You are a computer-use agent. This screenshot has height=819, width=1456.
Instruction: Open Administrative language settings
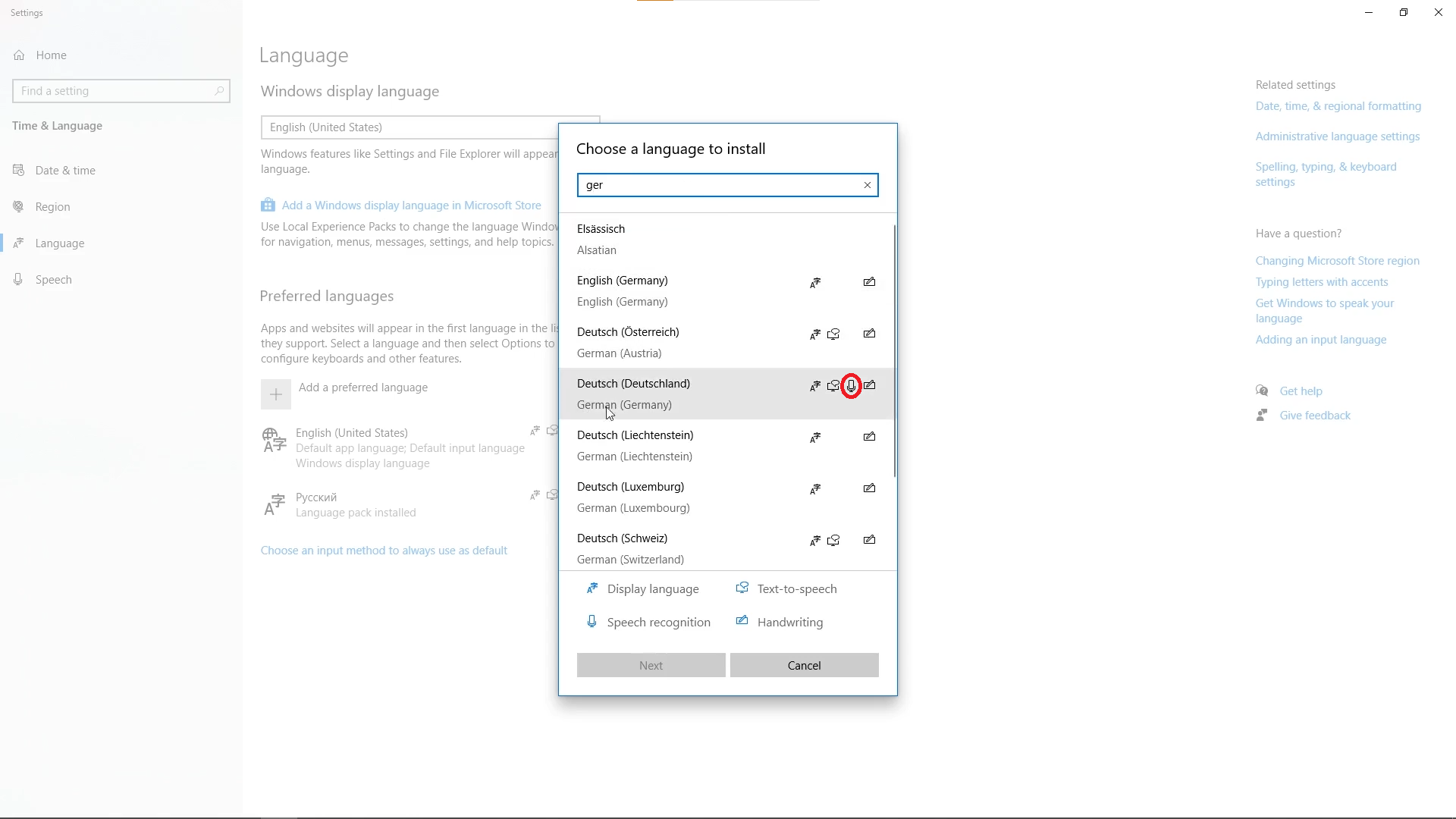tap(1337, 136)
